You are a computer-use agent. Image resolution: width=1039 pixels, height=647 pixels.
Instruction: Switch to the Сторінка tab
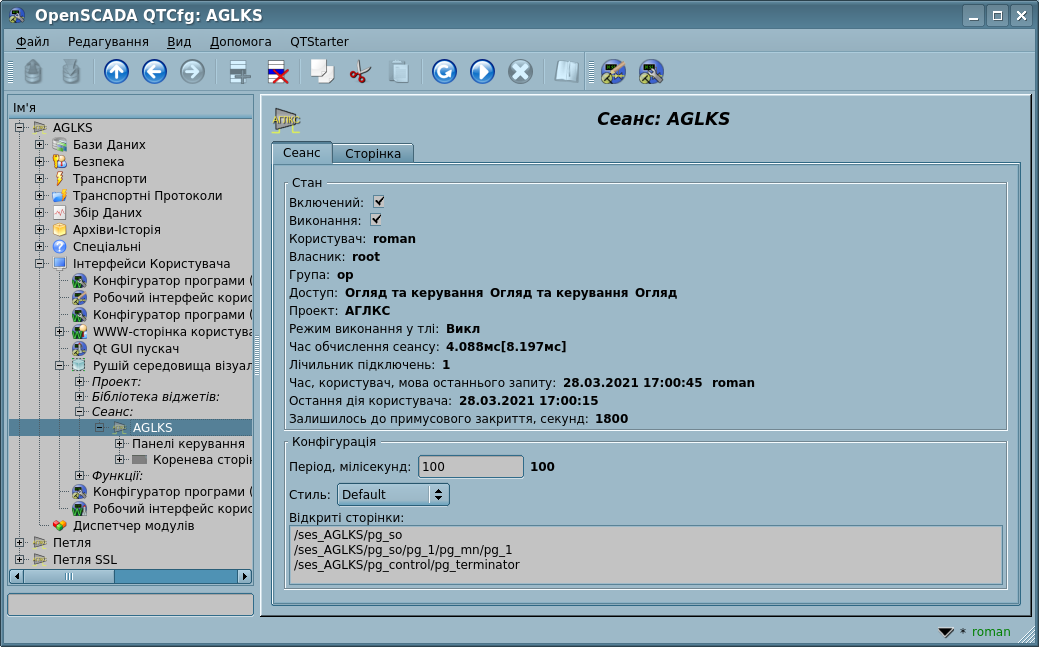[373, 153]
